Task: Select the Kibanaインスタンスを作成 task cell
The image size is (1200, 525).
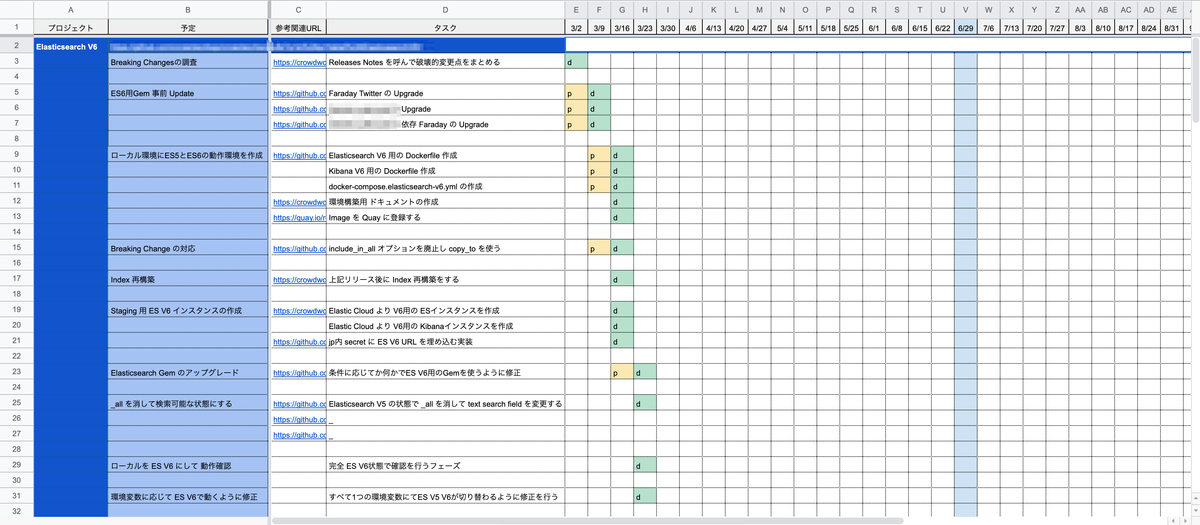Action: 445,326
